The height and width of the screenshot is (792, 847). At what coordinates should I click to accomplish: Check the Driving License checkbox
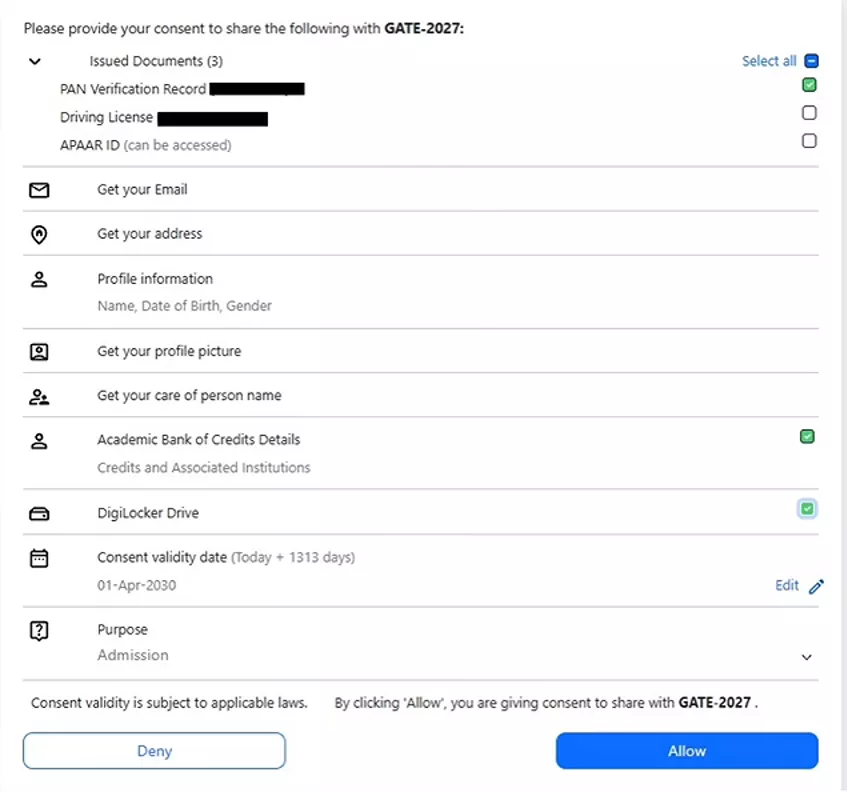click(809, 113)
